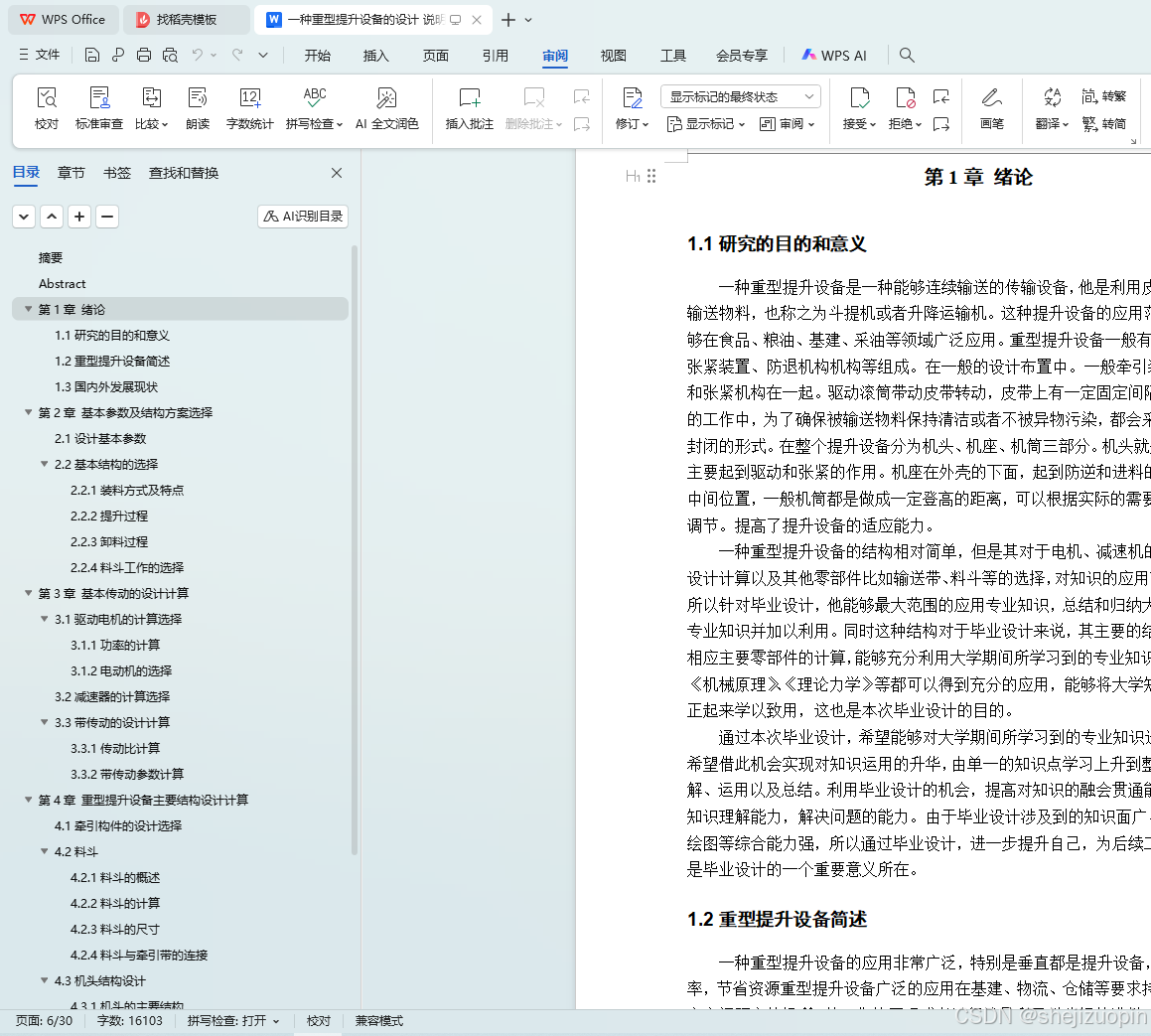Select the 画笔 pen tool
Image resolution: width=1151 pixels, height=1036 pixels.
coord(992,108)
